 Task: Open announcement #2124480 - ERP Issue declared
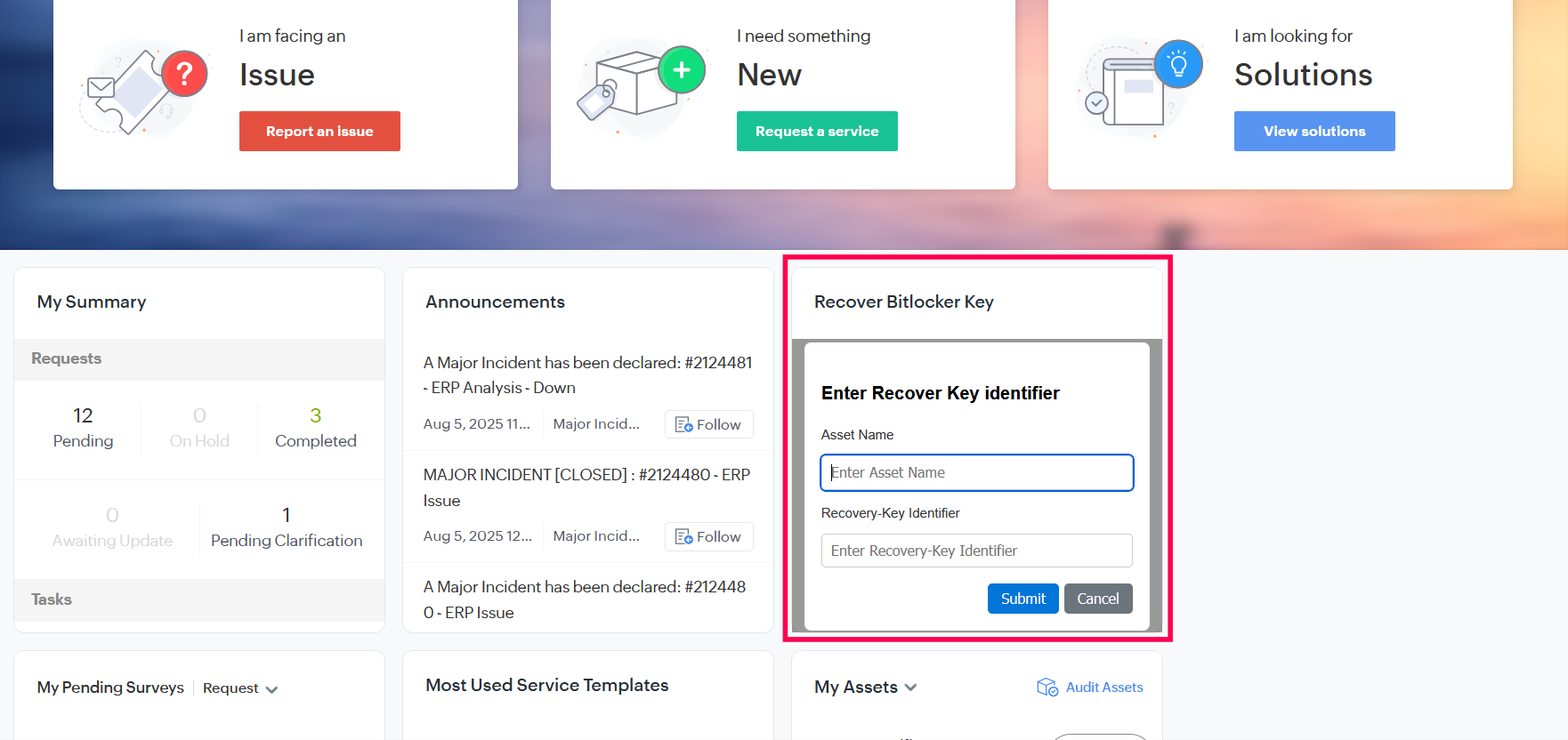(x=585, y=599)
